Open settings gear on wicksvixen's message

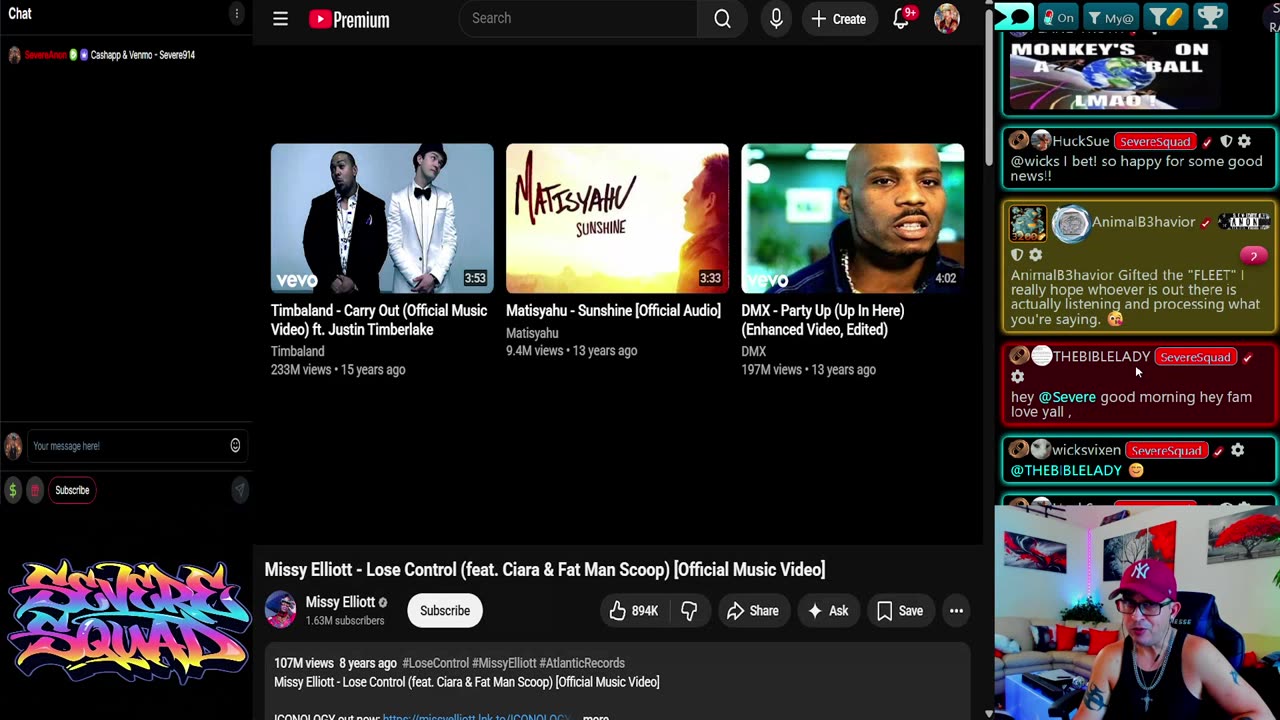(x=1237, y=450)
